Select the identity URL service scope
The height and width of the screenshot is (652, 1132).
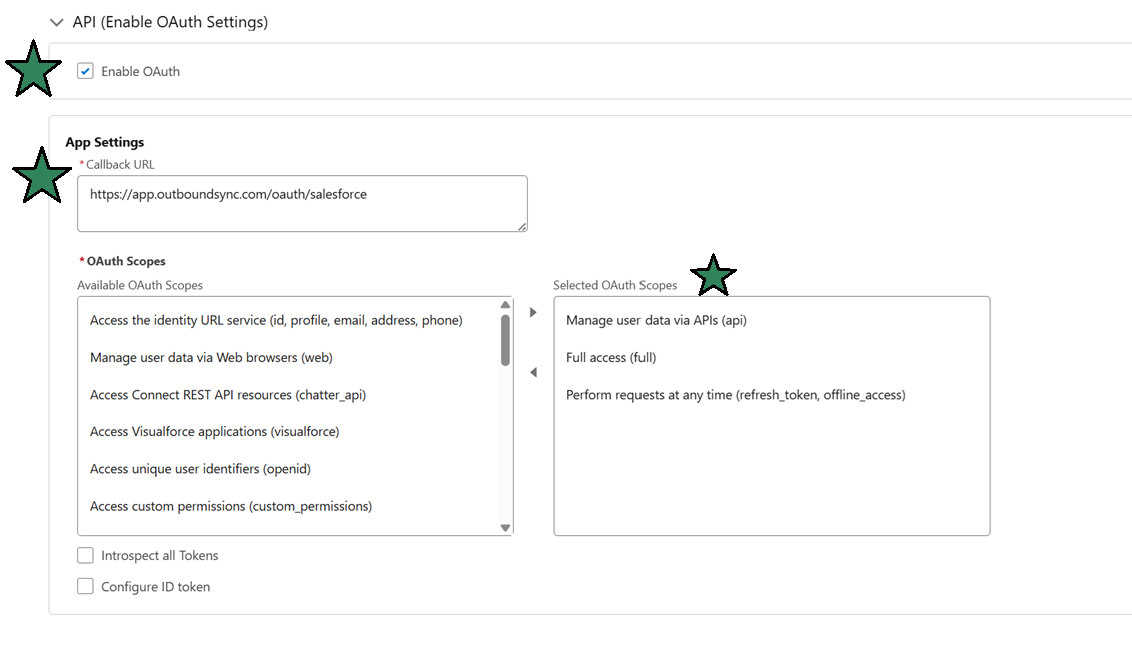tap(276, 319)
